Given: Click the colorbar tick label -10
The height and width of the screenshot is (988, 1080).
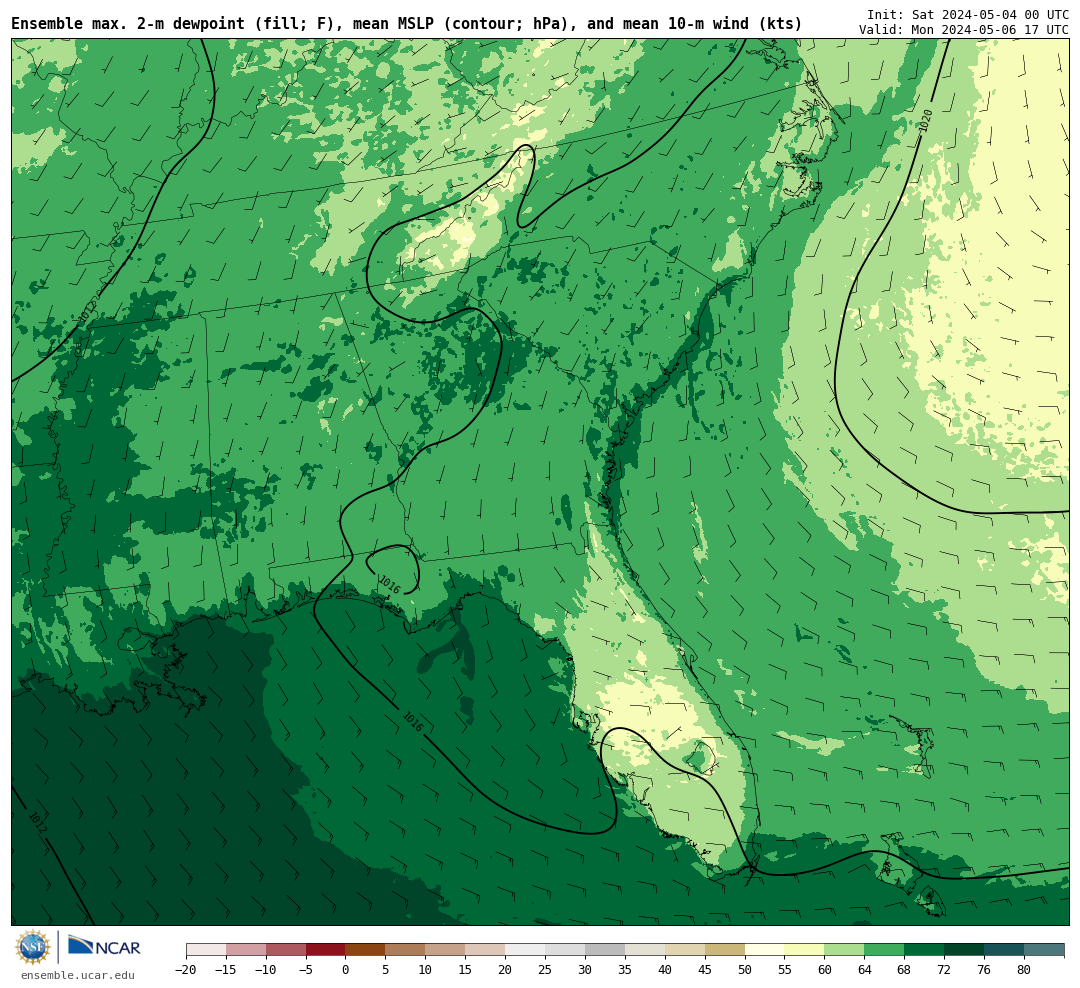Looking at the screenshot, I should click(x=266, y=970).
